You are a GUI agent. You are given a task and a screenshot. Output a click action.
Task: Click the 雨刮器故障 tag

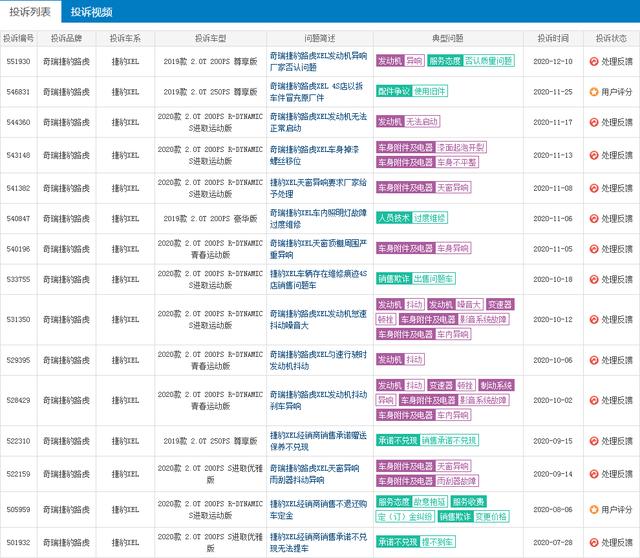click(x=457, y=481)
